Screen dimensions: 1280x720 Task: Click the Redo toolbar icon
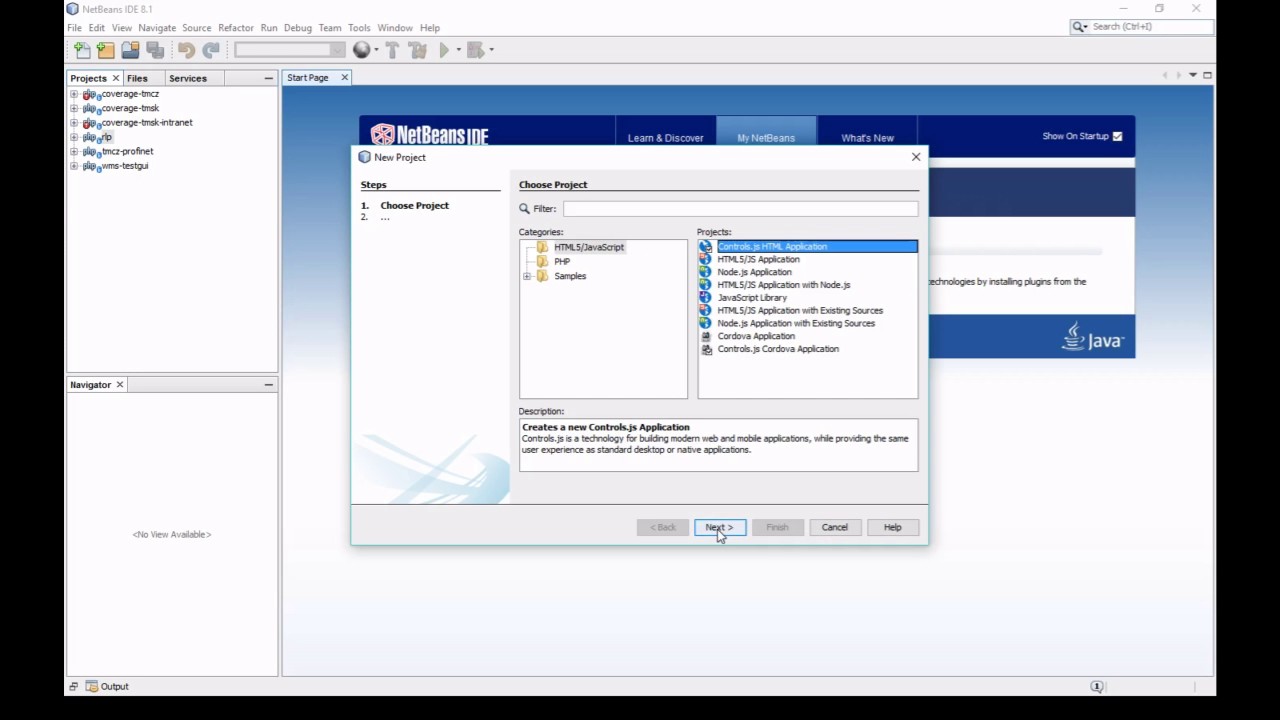(211, 50)
